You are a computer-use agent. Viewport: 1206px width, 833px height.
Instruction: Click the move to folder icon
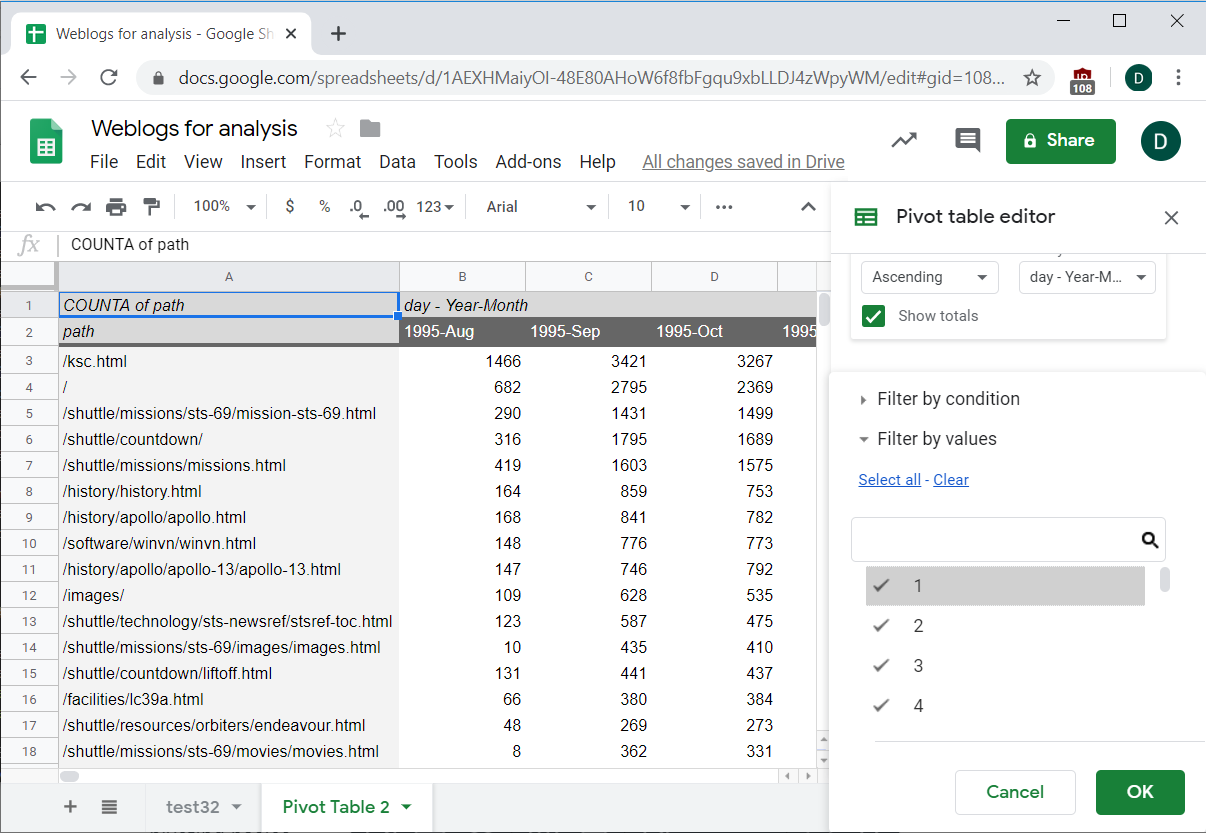(x=370, y=128)
